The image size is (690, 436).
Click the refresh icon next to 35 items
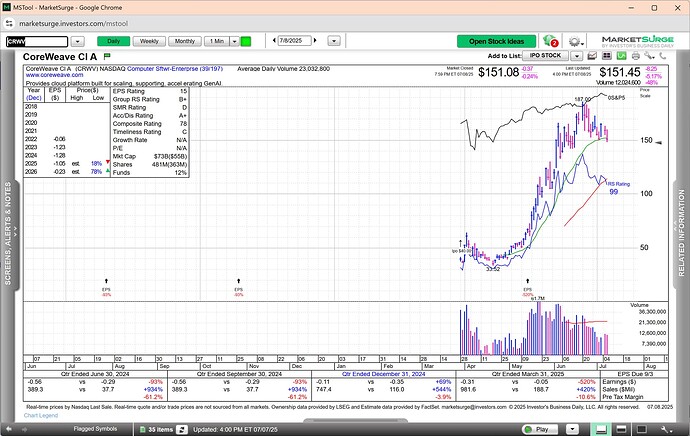pos(182,429)
